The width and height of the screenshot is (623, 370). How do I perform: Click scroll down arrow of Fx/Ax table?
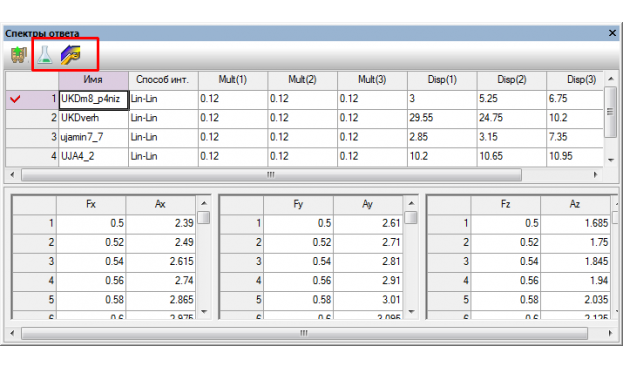tap(204, 312)
